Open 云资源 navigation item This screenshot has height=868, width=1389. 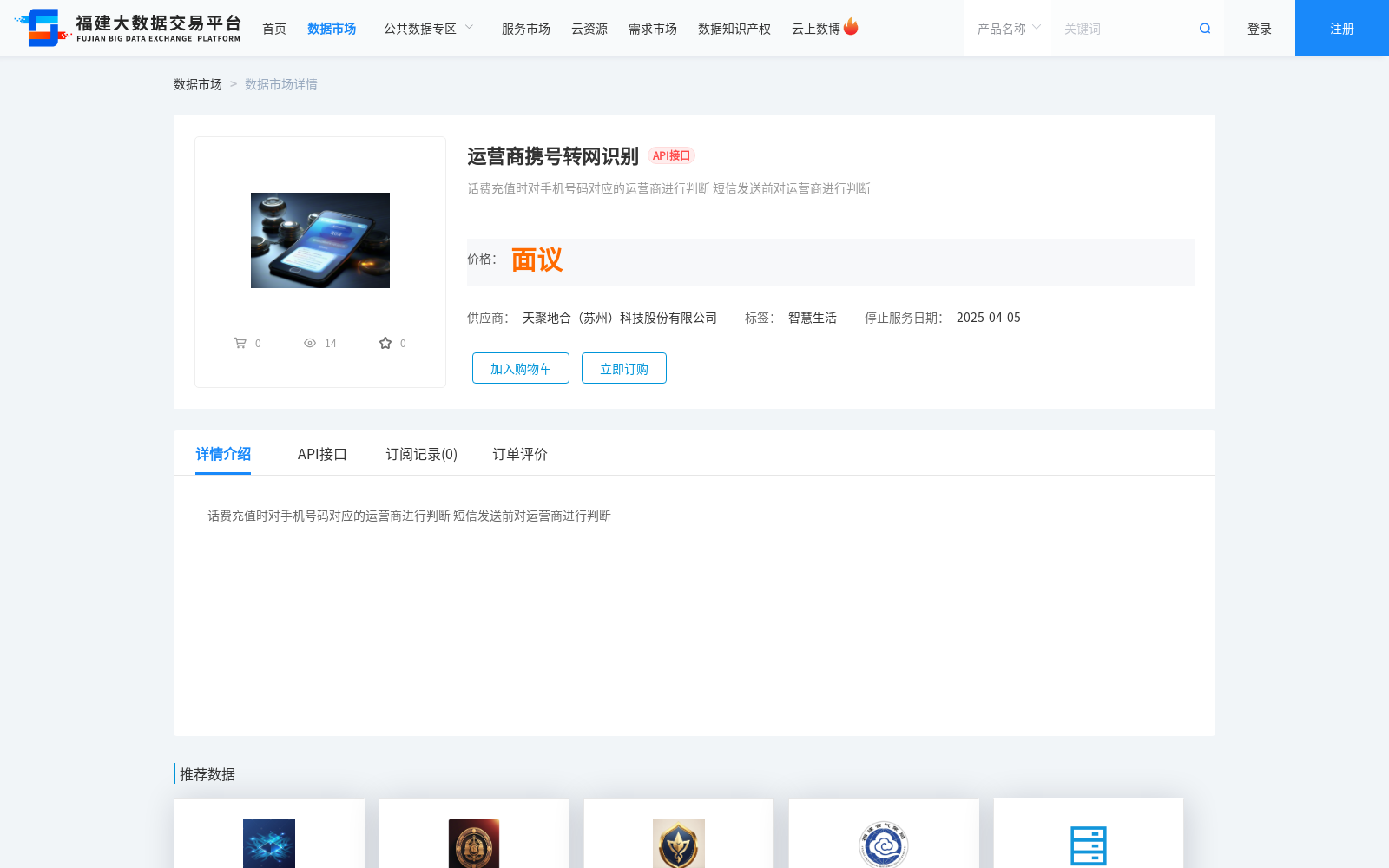pos(589,29)
